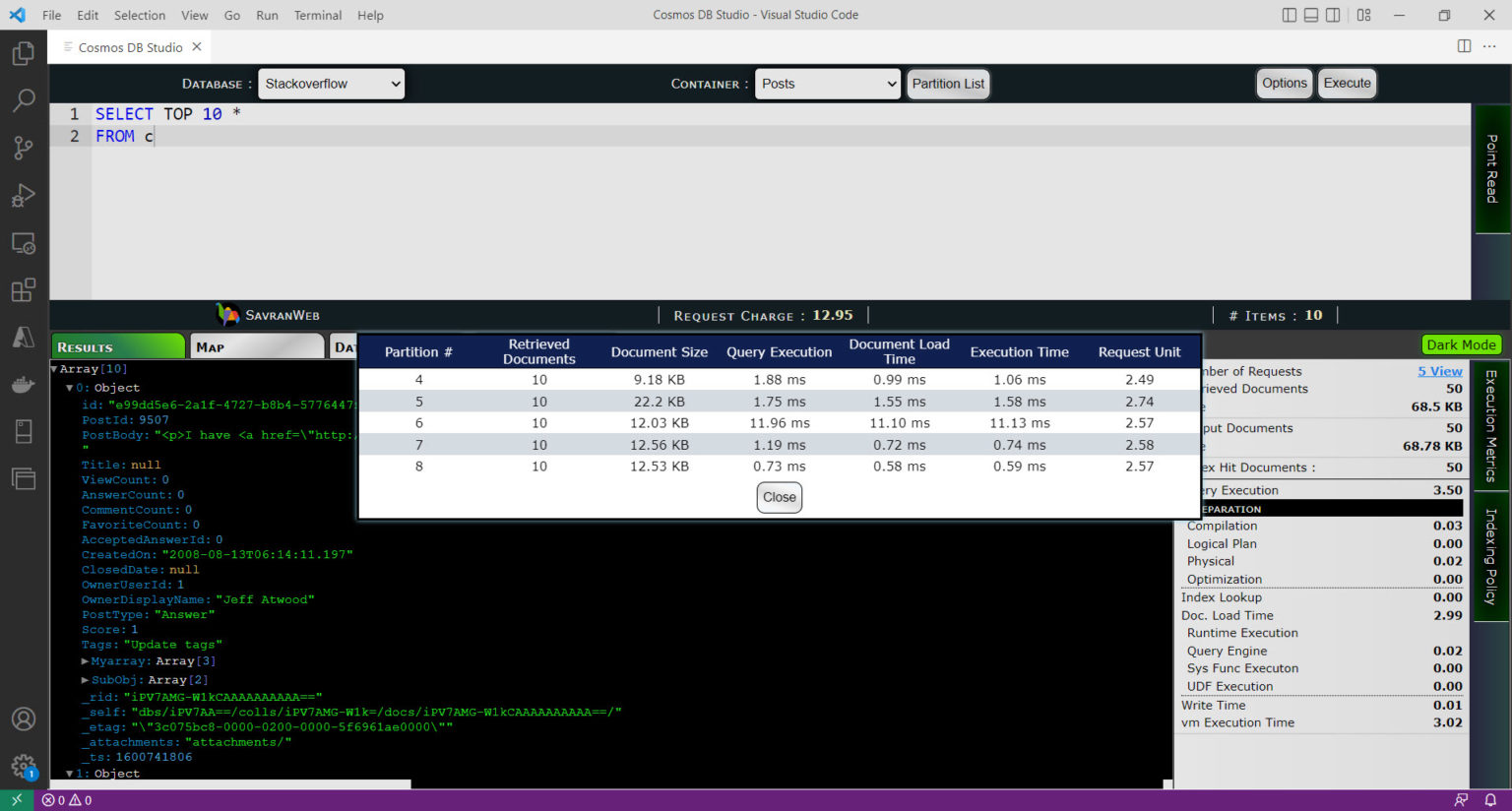Open the Search sidebar
The width and height of the screenshot is (1512, 811).
coord(25,99)
